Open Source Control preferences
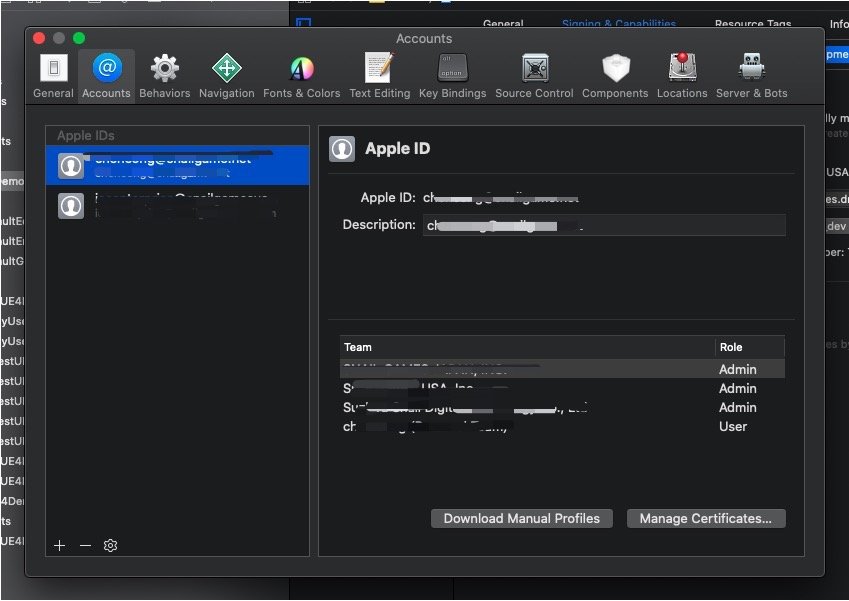This screenshot has height=601, width=849. pyautogui.click(x=534, y=76)
